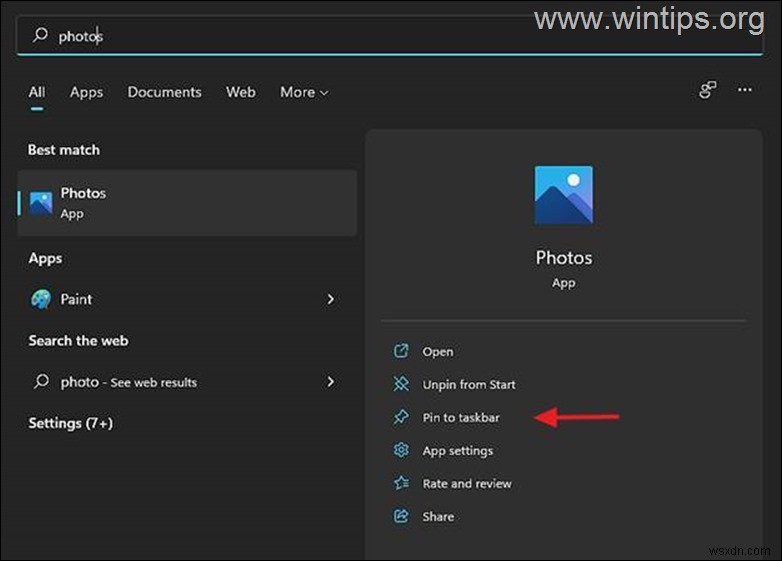Click the Photos title in details pane
The height and width of the screenshot is (561, 782).
564,258
